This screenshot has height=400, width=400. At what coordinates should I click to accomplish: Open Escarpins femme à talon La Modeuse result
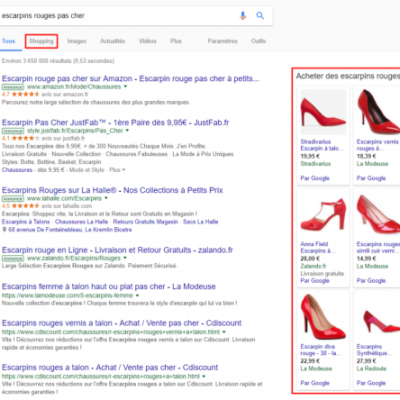click(109, 287)
